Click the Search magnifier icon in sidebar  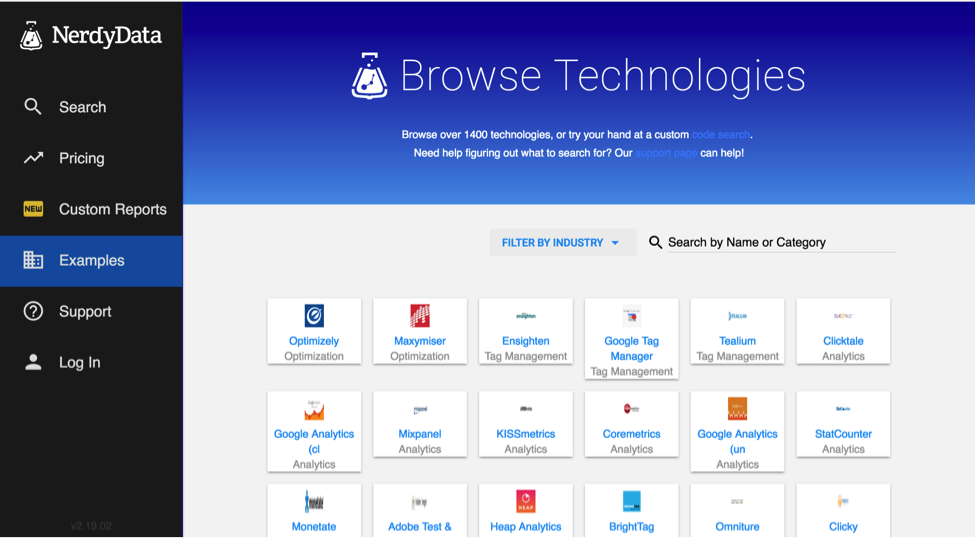tap(33, 106)
